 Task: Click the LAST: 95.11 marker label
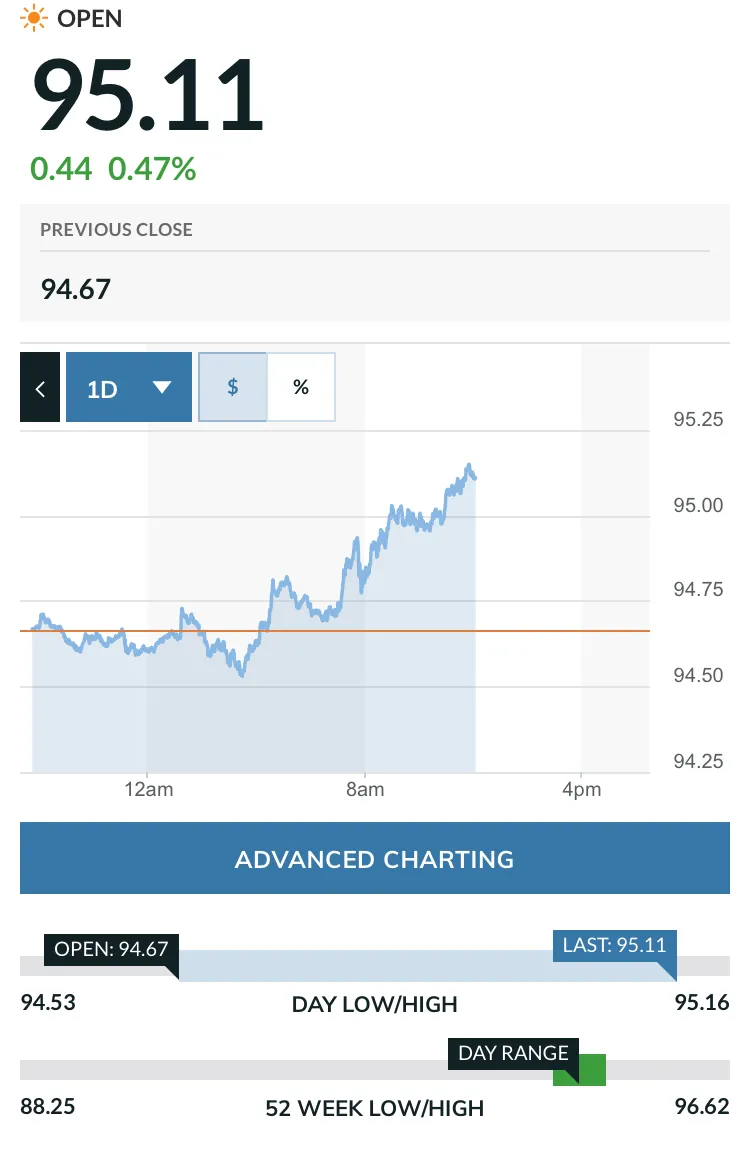pyautogui.click(x=614, y=945)
